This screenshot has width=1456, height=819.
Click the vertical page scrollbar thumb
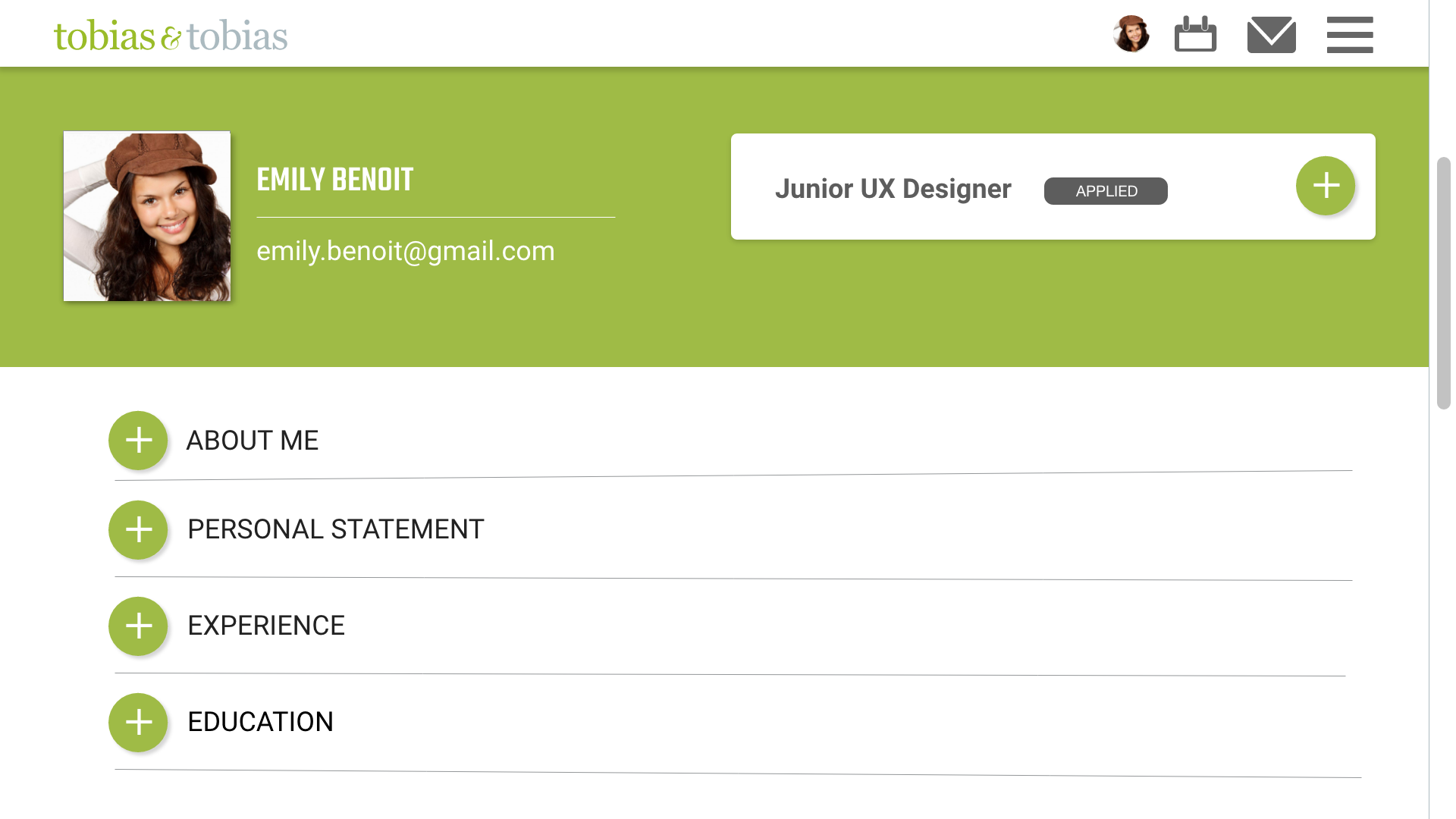(1443, 283)
